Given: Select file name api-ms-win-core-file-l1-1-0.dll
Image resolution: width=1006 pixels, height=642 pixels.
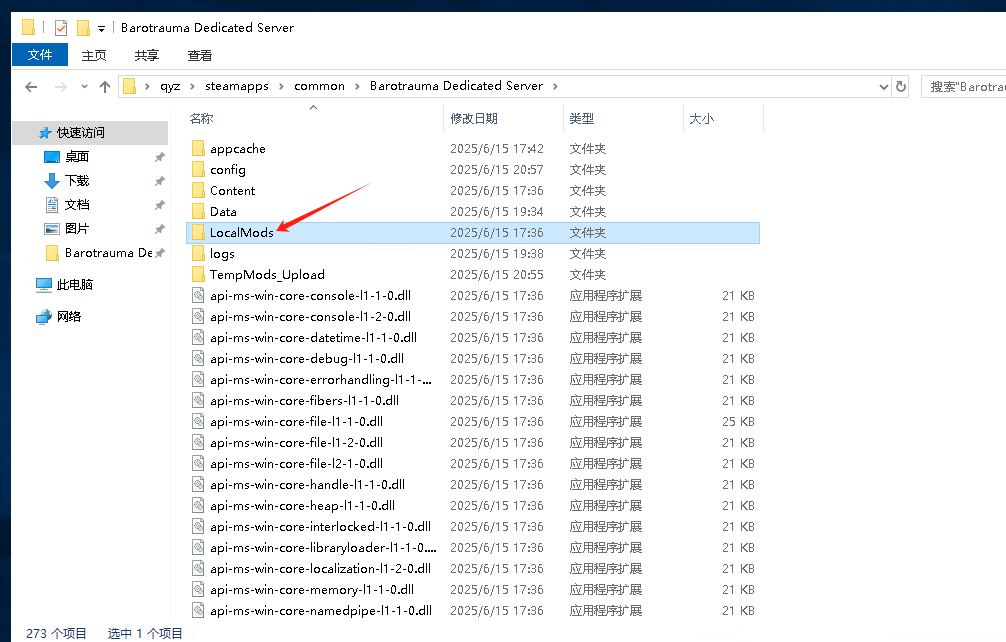Looking at the screenshot, I should coord(296,422).
